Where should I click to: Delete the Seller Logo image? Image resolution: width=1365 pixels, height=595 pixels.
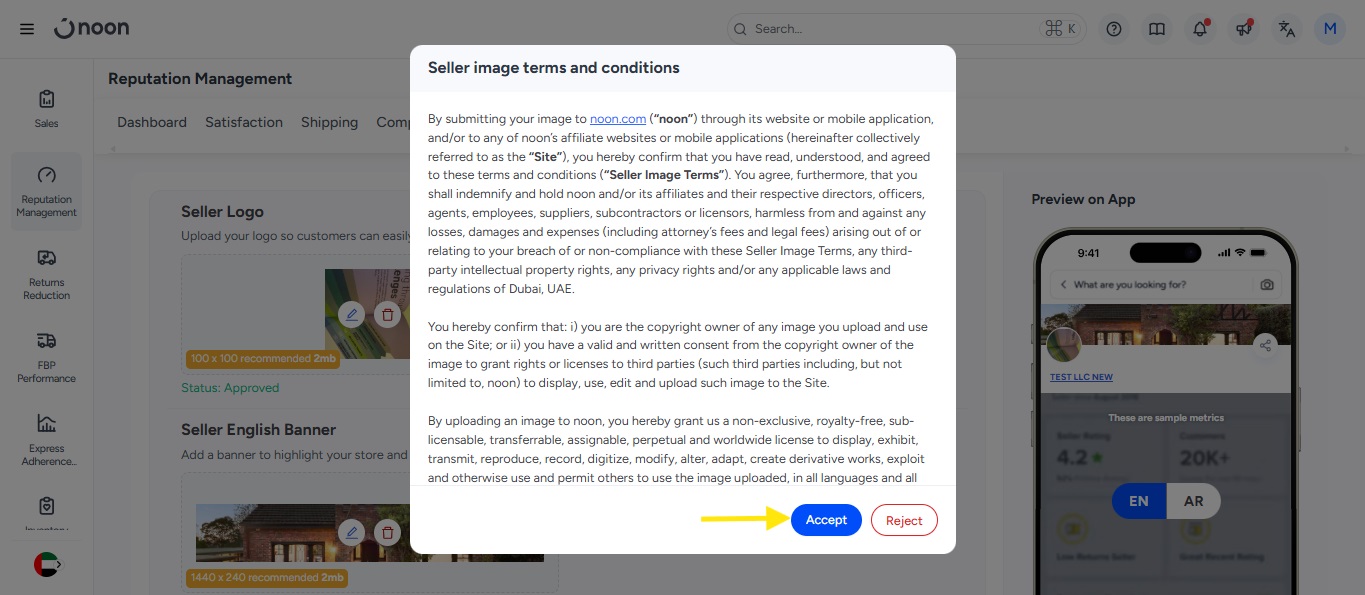387,314
